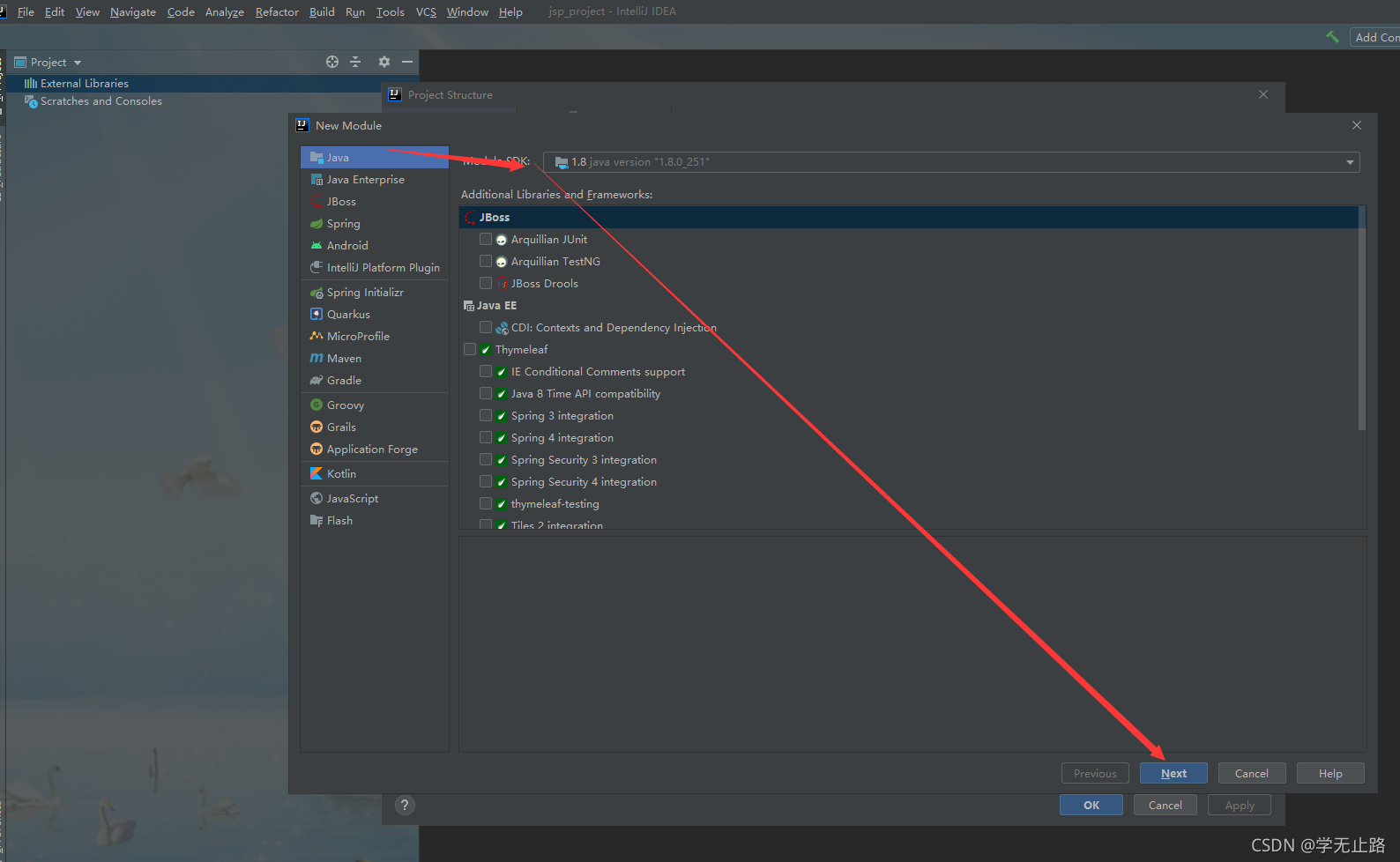Select Scratches and Consoles tree item

[101, 100]
